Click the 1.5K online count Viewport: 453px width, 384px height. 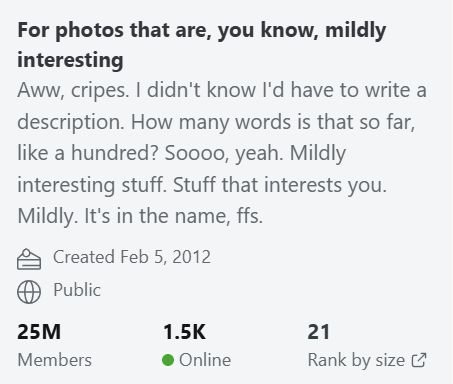184,332
